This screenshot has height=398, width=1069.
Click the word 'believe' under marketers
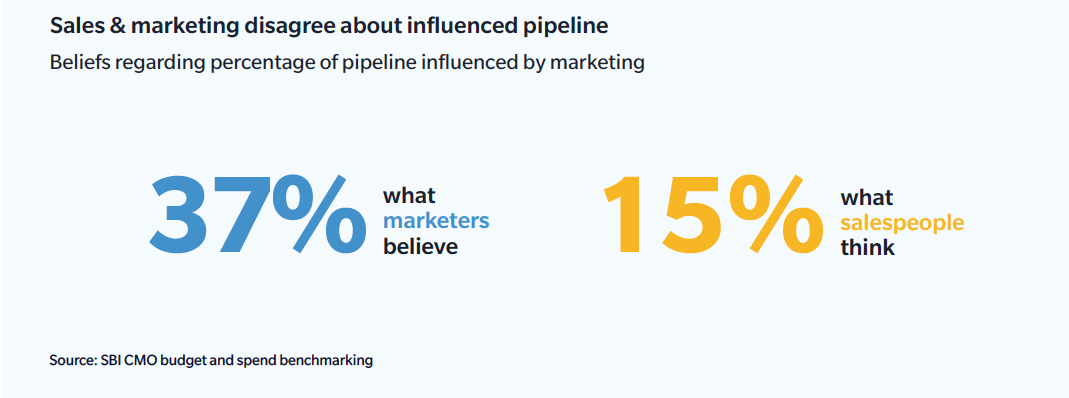[420, 246]
